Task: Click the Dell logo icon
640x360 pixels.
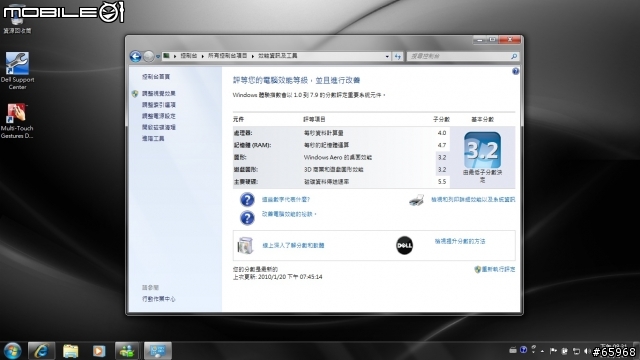Action: point(404,245)
